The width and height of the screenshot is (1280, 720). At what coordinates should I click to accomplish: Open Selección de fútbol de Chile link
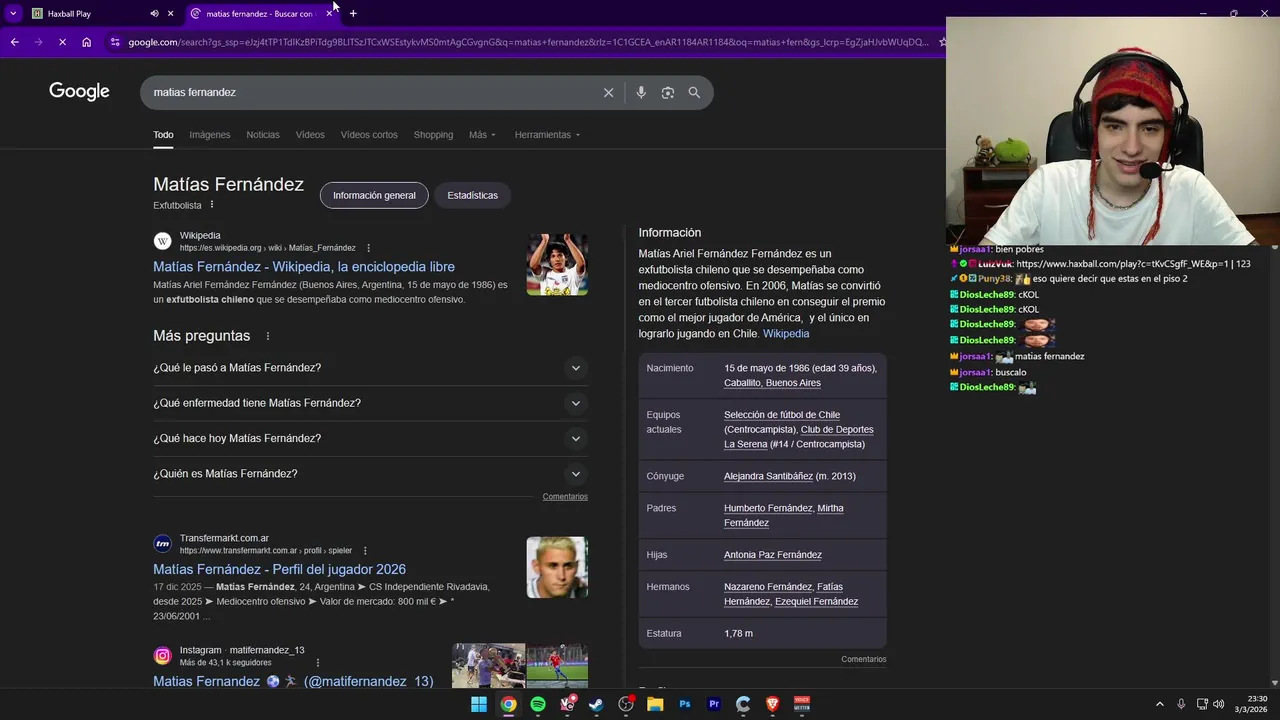pos(782,415)
